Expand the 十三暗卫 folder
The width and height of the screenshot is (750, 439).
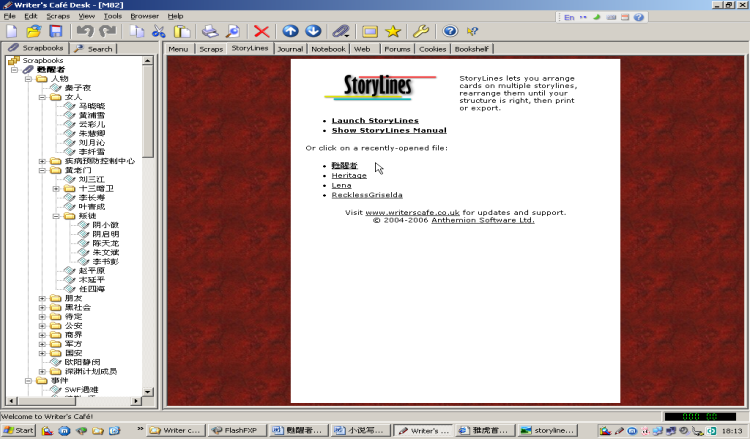tap(56, 188)
